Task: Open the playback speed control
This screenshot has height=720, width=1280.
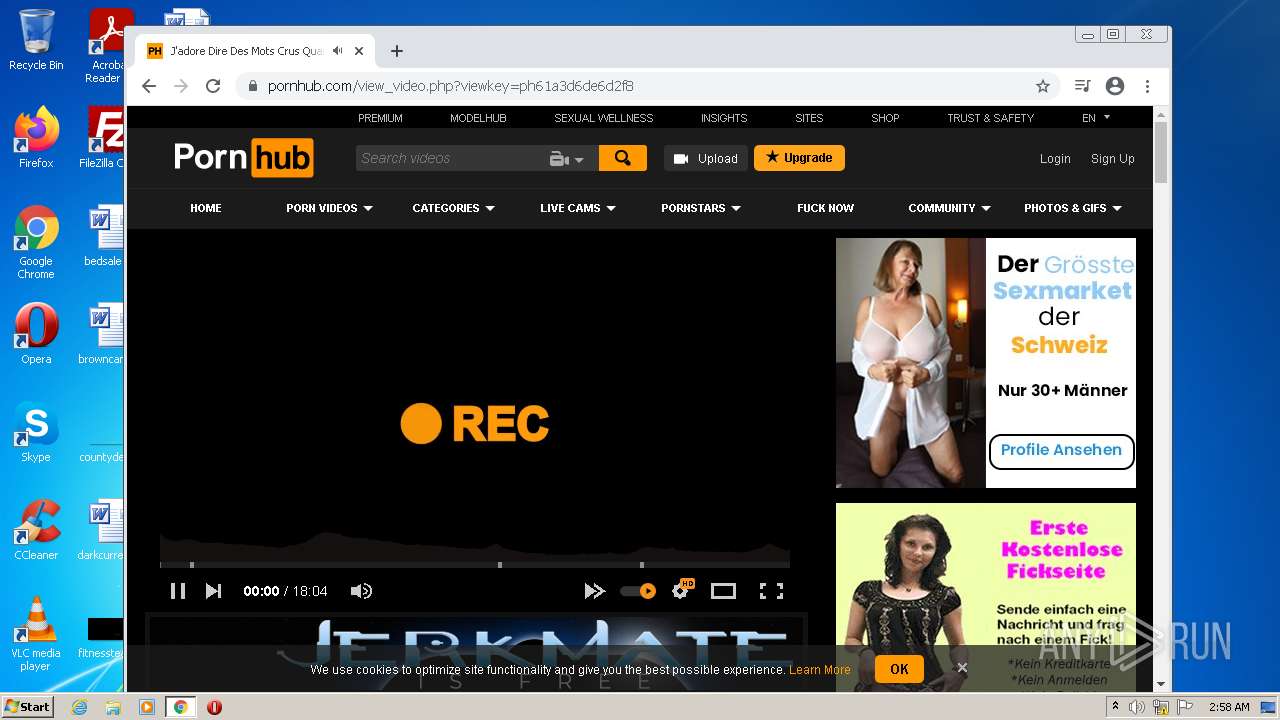Action: tap(594, 591)
